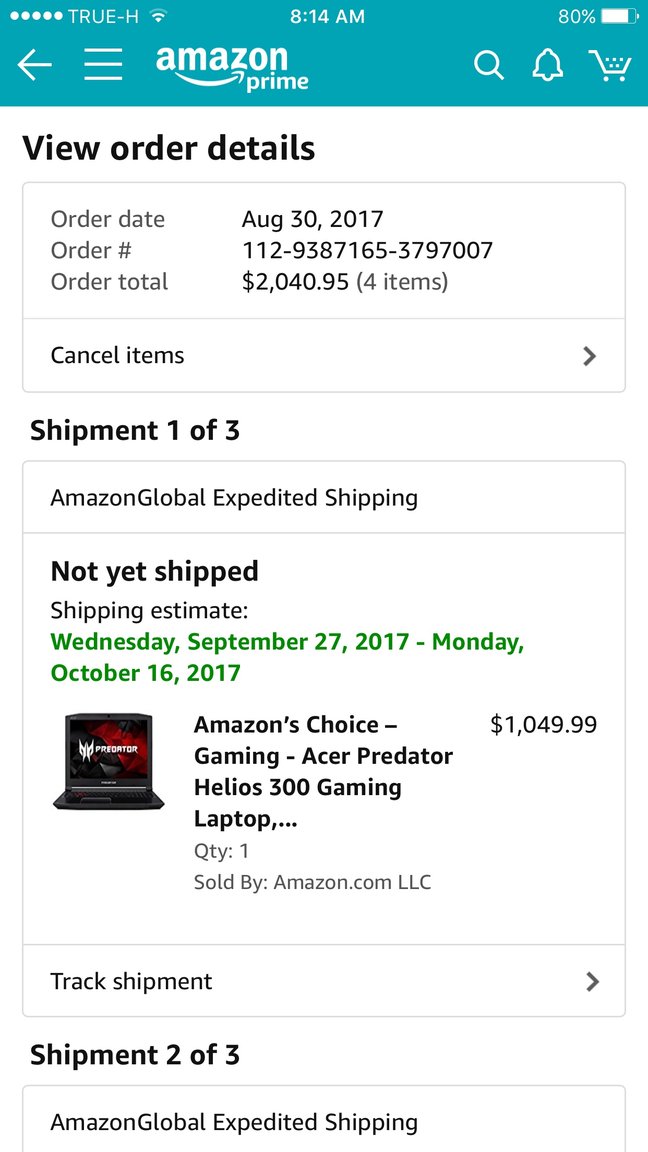
Task: Tap the Shipment 2 of 3 heading
Action: (x=135, y=1055)
